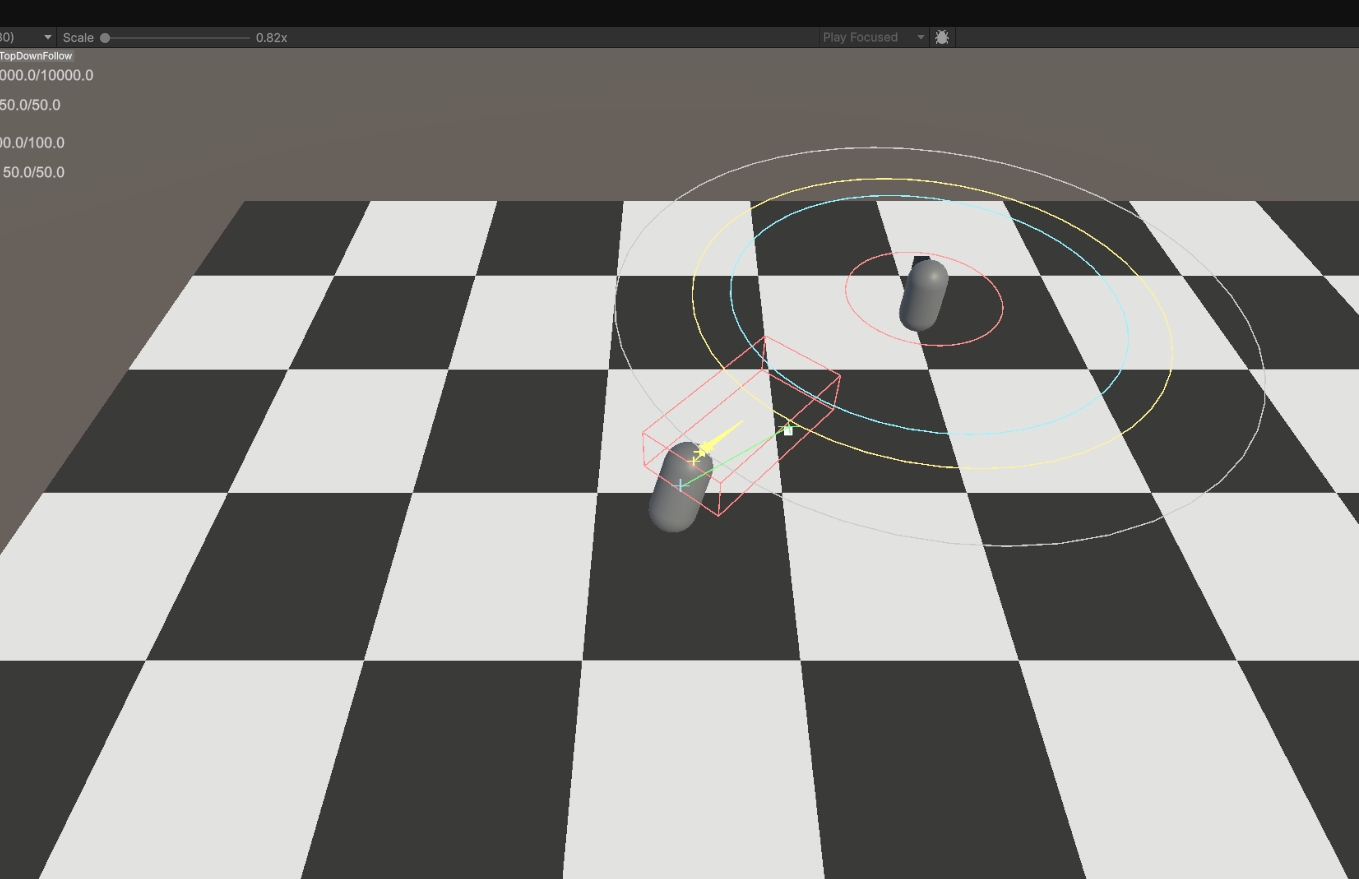Viewport: 1359px width, 879px height.
Task: Click the 100.0/100.0 stat readout
Action: tap(32, 143)
